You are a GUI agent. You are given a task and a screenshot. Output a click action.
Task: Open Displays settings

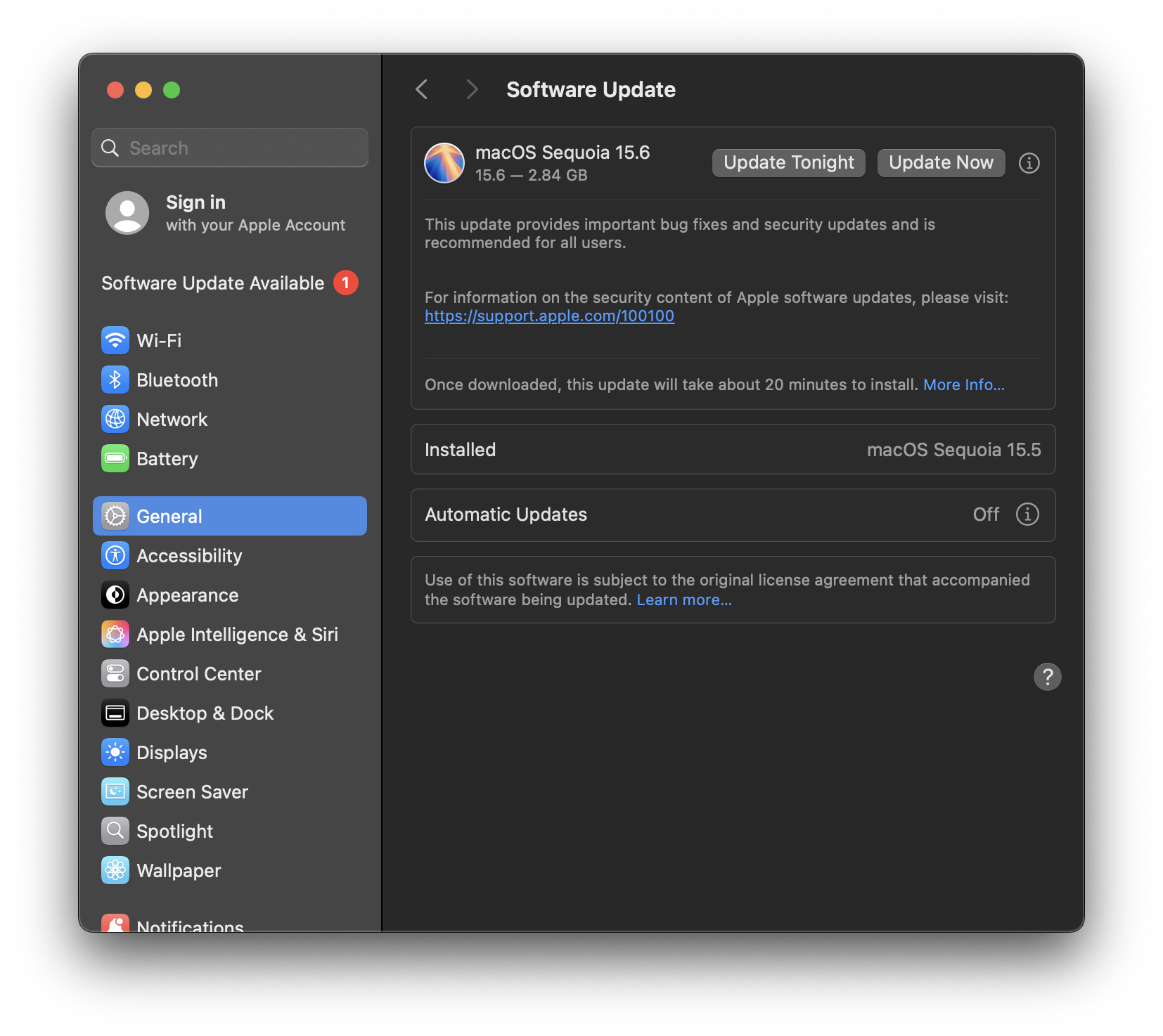[230, 753]
